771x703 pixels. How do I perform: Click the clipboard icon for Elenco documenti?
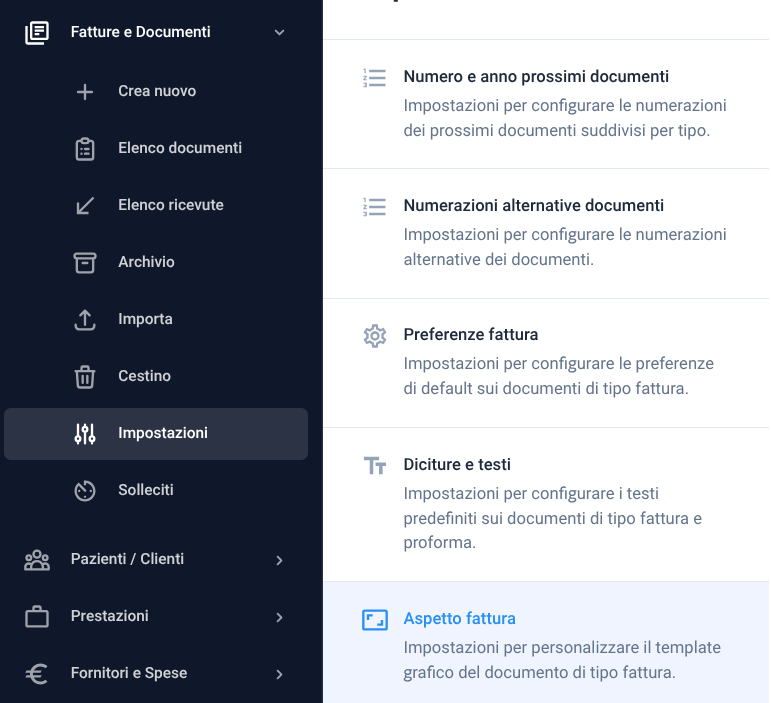pos(85,148)
